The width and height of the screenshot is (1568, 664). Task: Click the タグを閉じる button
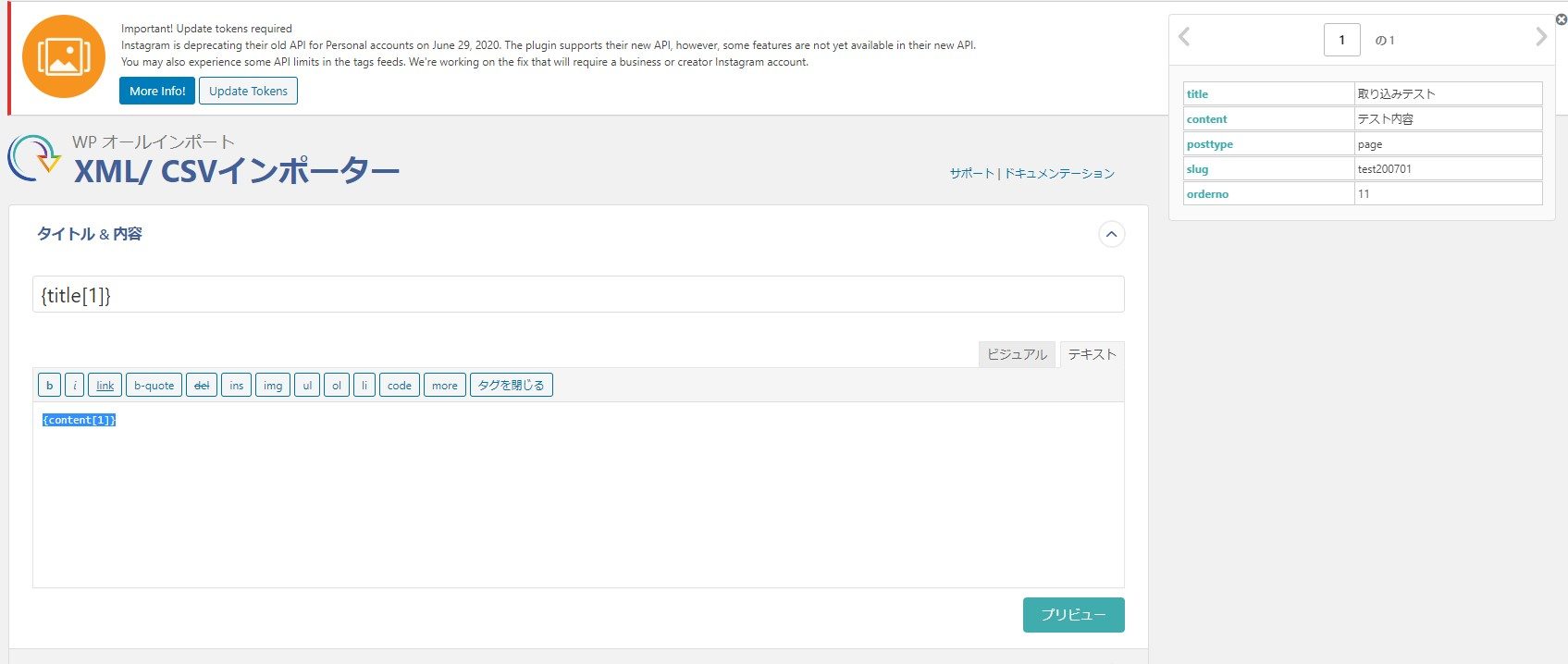(x=512, y=385)
